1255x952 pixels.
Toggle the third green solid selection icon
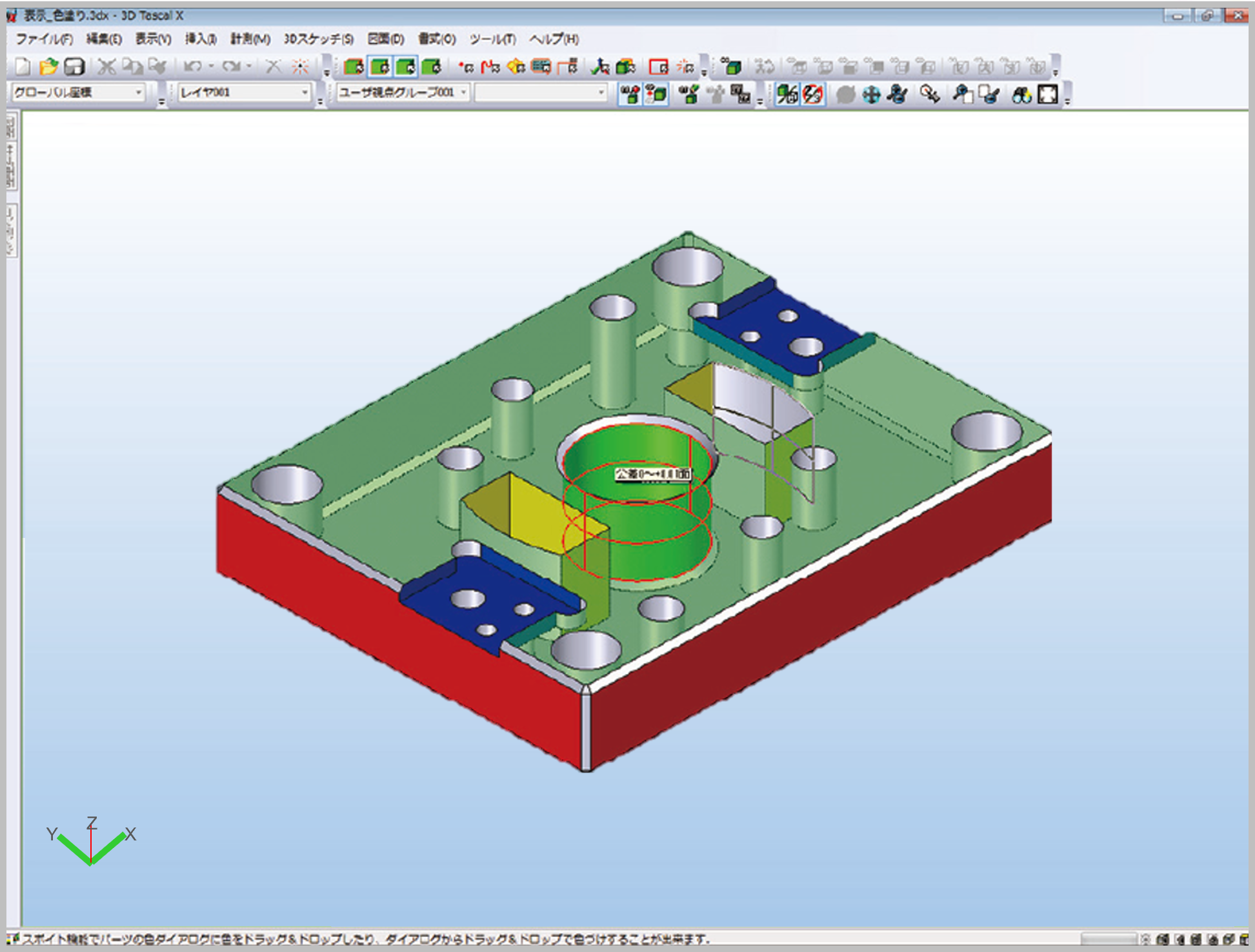(x=406, y=66)
